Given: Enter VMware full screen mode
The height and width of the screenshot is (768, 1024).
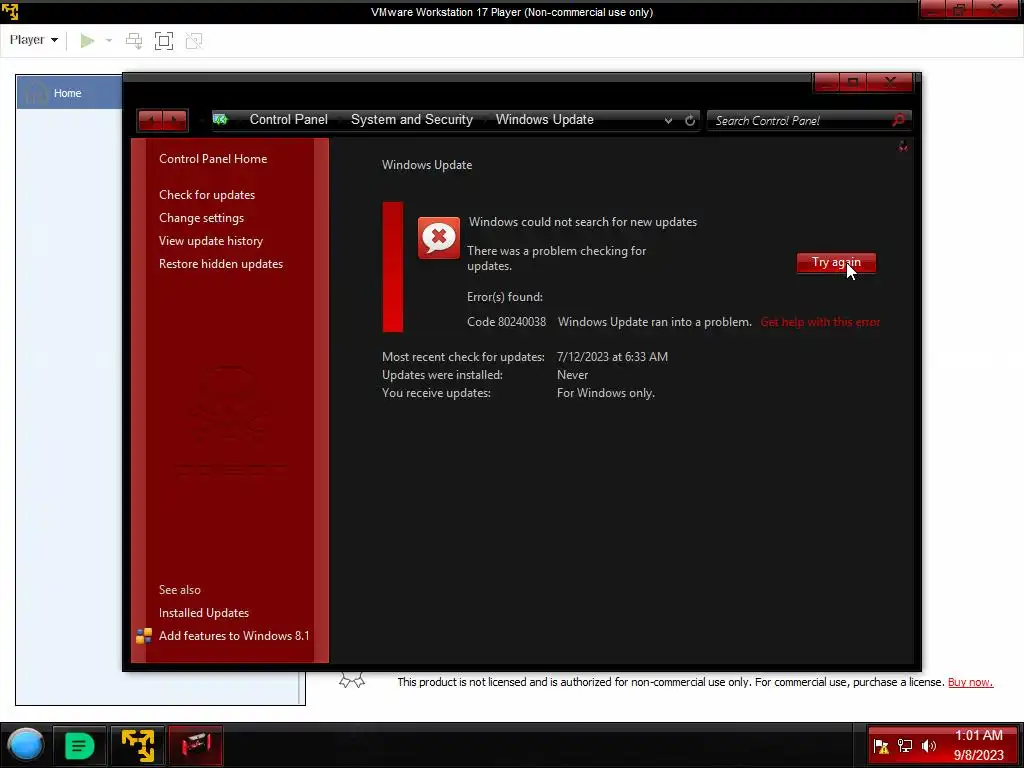Looking at the screenshot, I should [x=164, y=41].
